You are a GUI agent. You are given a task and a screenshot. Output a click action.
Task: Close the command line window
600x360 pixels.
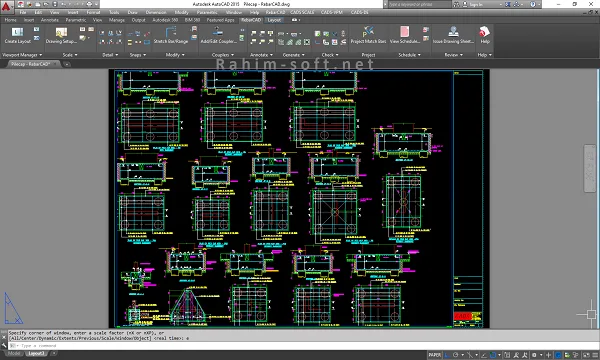pyautogui.click(x=3, y=337)
